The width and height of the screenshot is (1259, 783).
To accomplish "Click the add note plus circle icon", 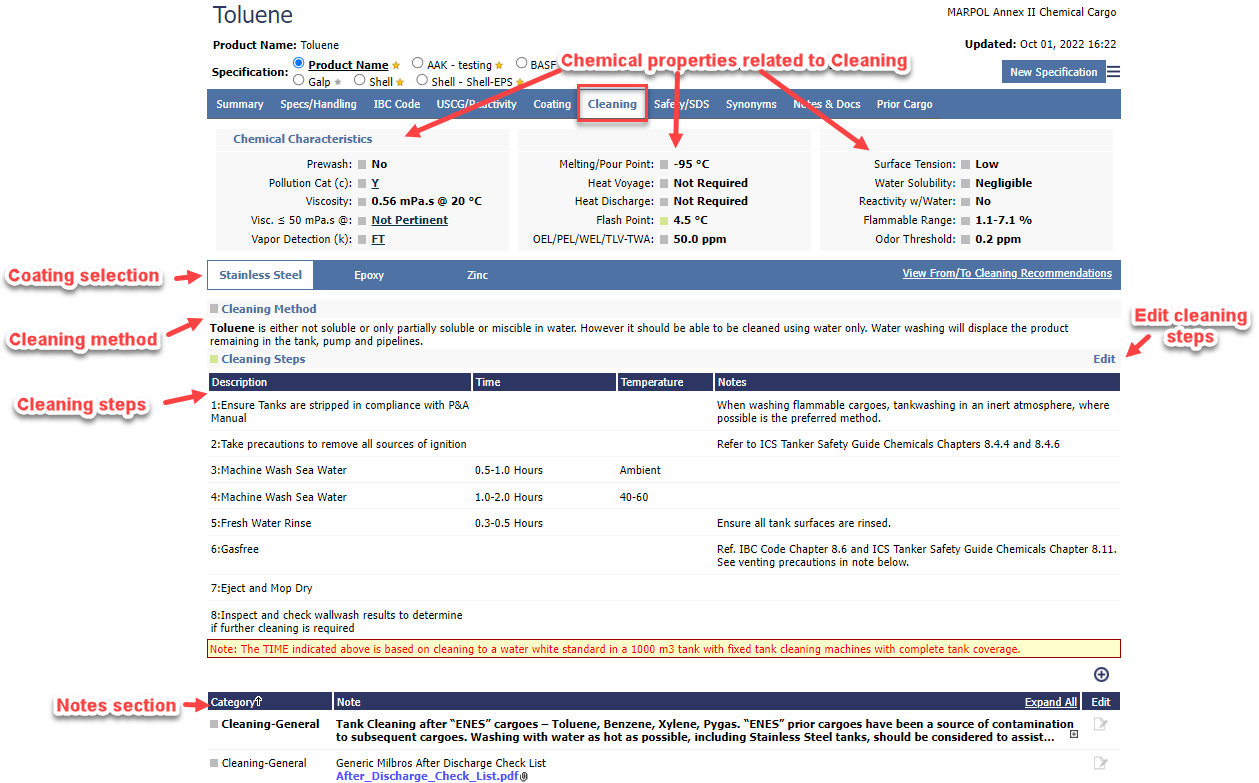I will pos(1101,675).
